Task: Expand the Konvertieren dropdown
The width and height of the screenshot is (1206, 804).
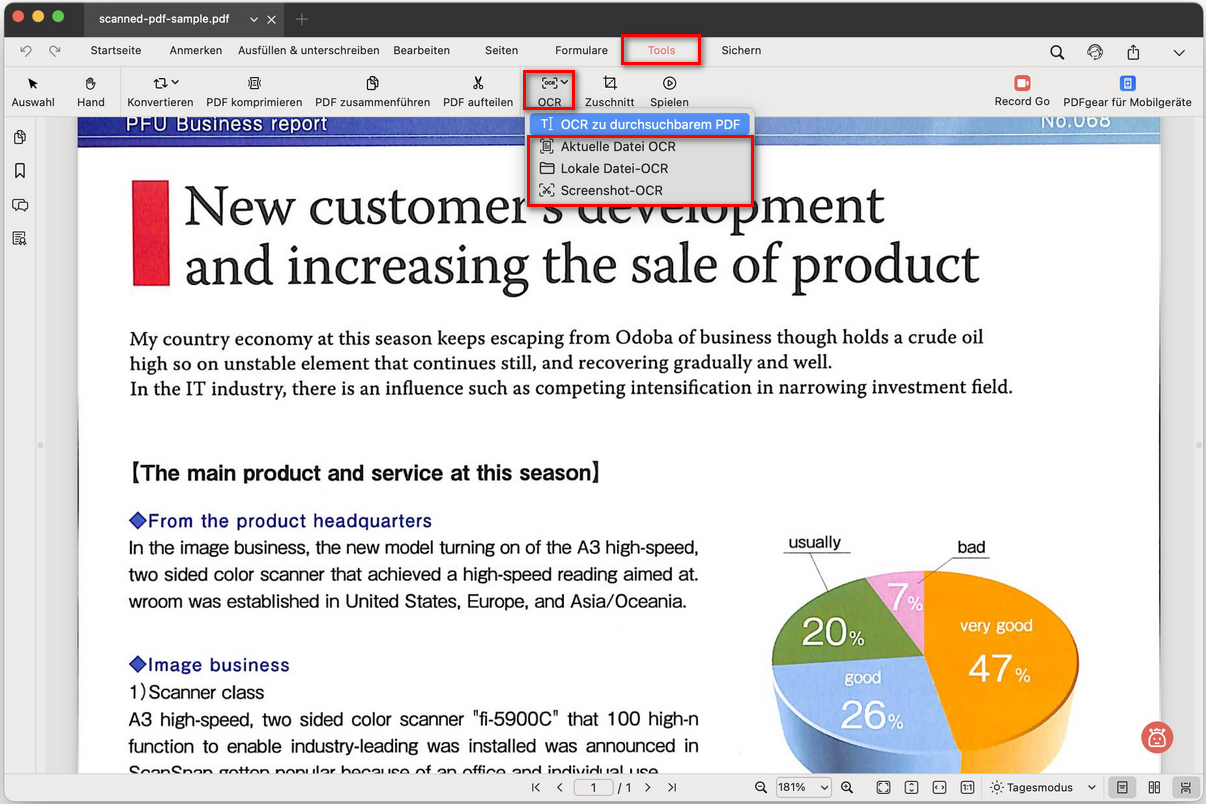Action: tap(165, 83)
